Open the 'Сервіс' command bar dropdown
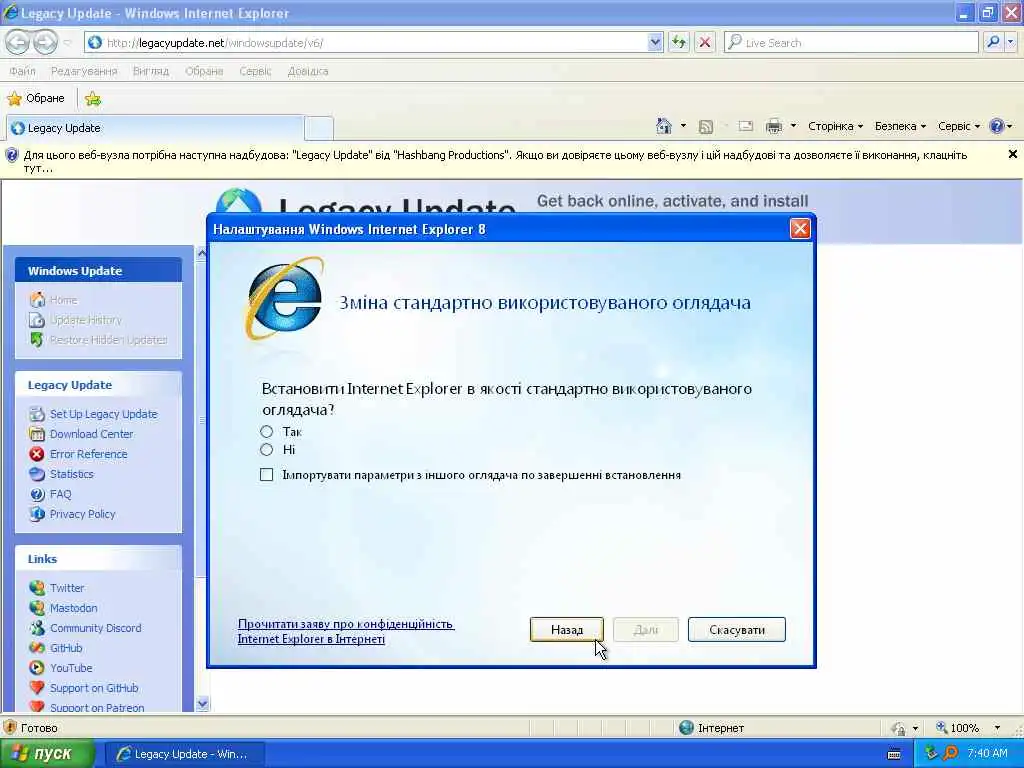This screenshot has width=1024, height=768. coord(959,126)
